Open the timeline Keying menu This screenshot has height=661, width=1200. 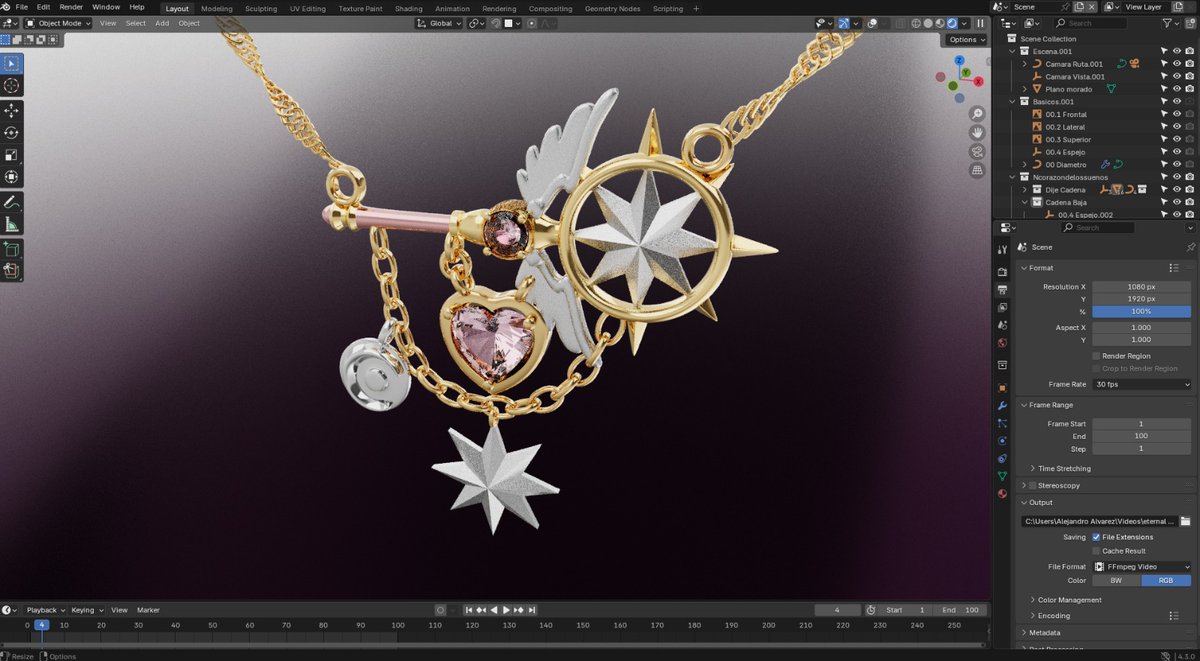pyautogui.click(x=86, y=609)
